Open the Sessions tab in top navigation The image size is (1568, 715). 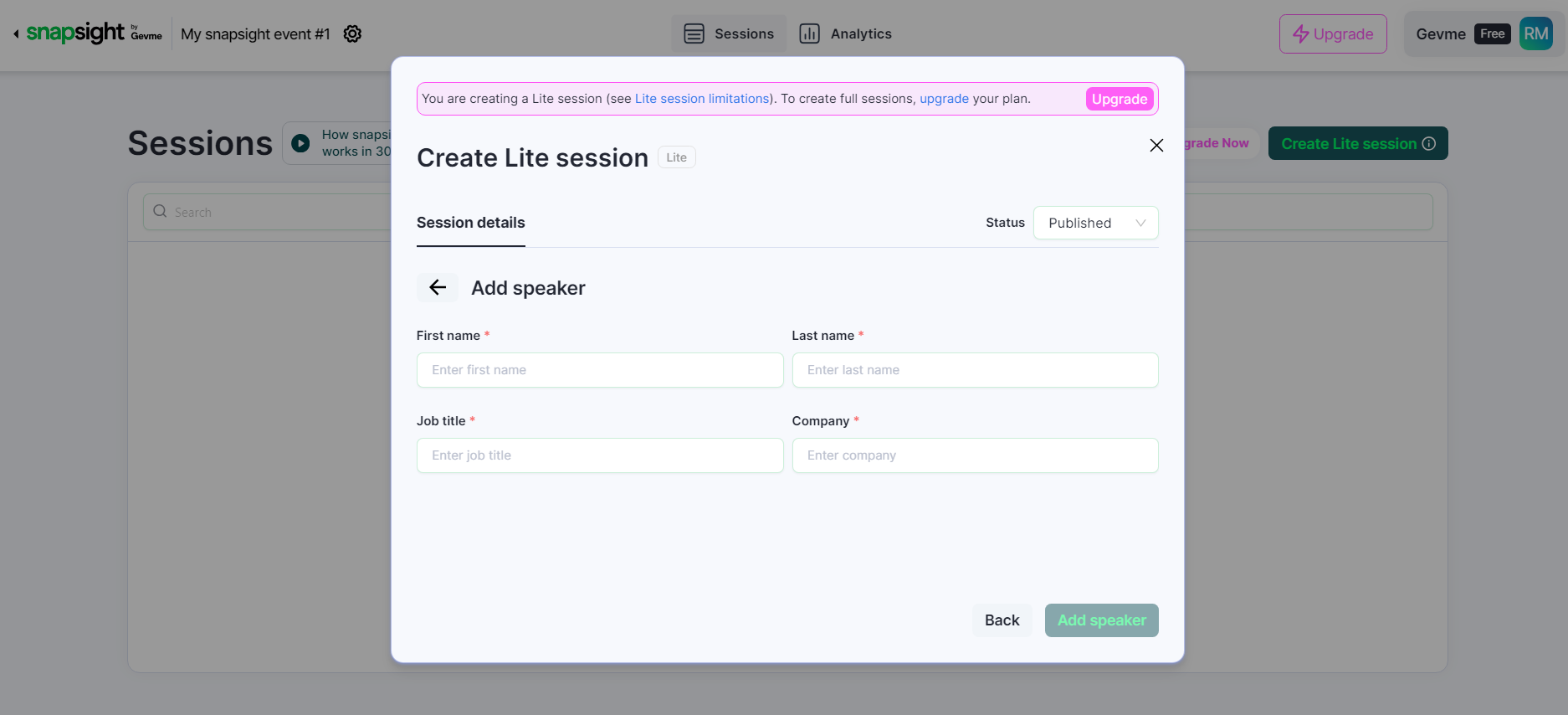(x=729, y=34)
